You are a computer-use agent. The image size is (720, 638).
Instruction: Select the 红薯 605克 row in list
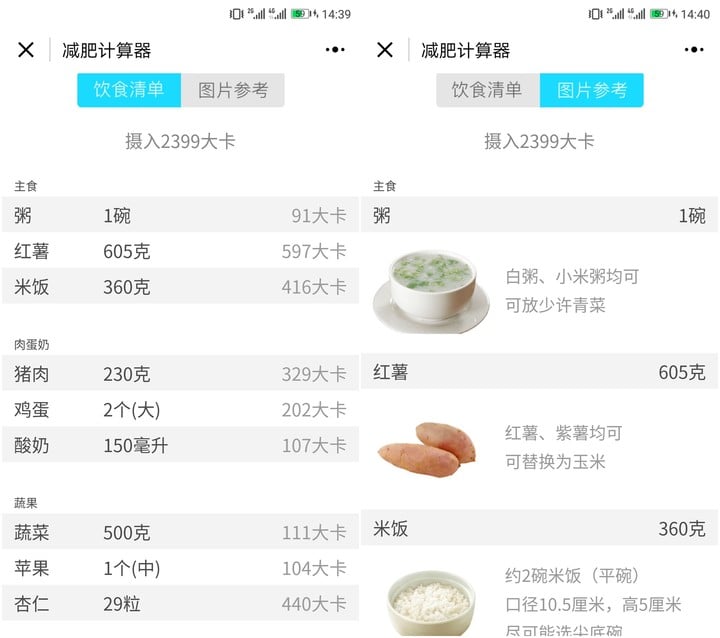click(180, 251)
